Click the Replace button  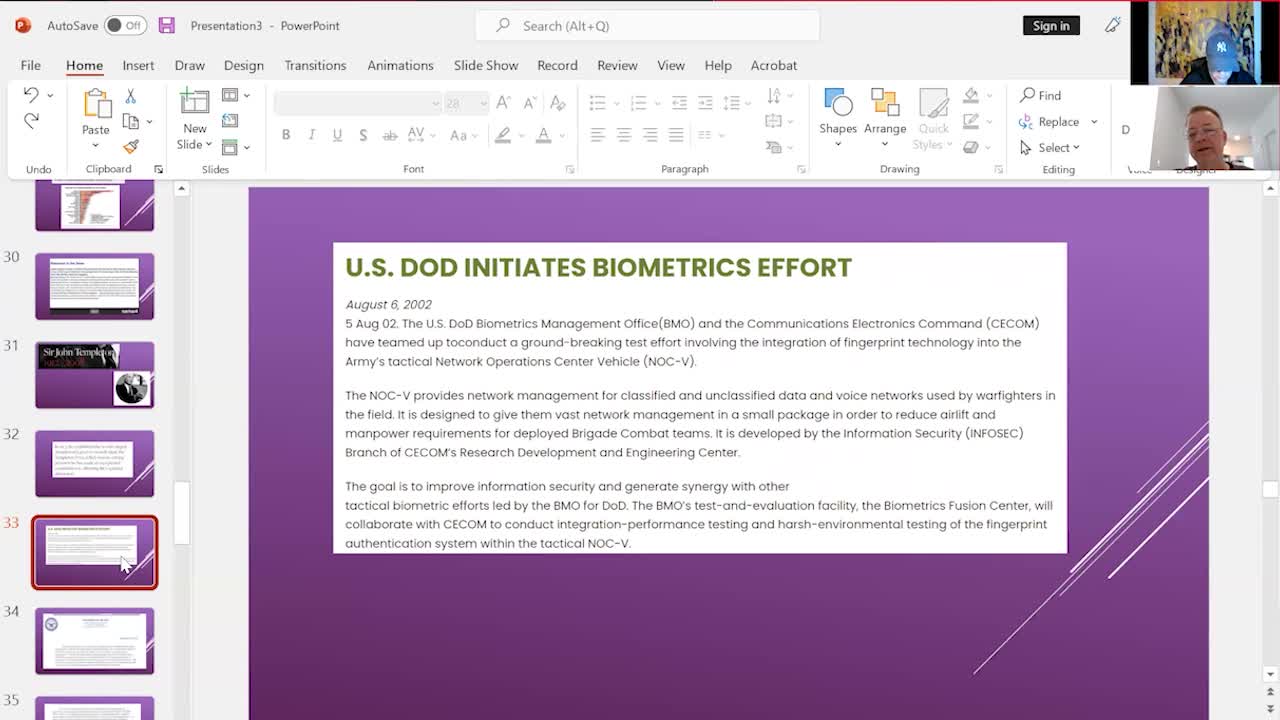click(x=1049, y=122)
